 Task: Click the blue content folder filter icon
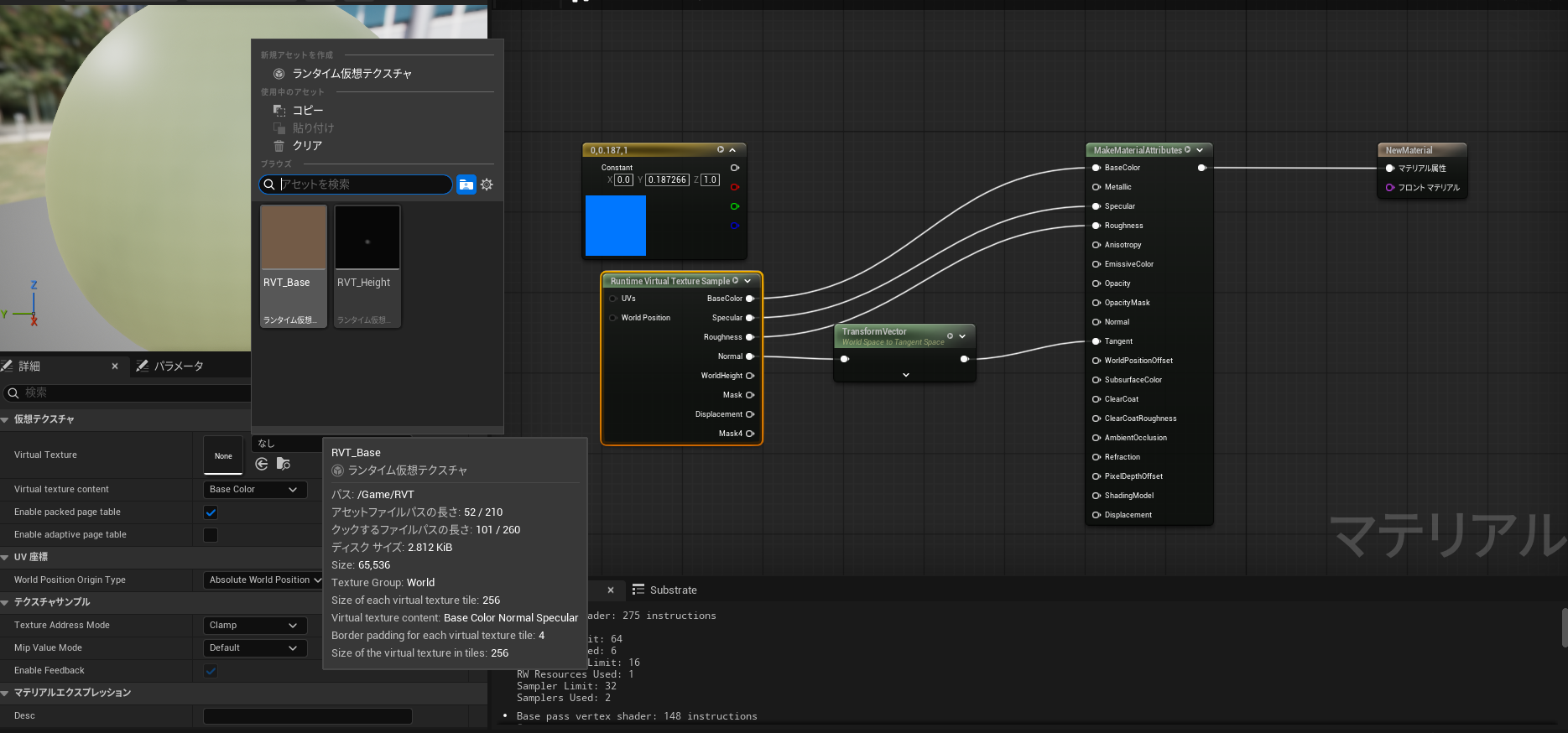[x=466, y=185]
